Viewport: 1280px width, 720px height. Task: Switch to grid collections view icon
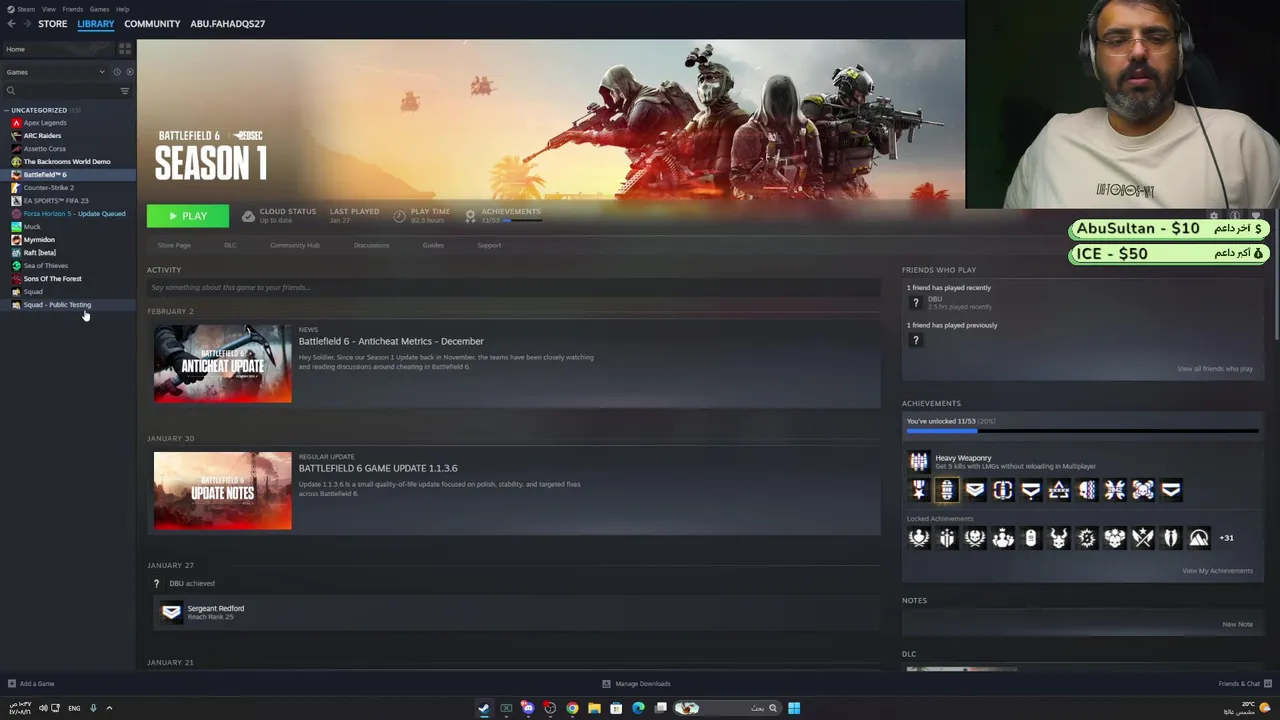(125, 48)
